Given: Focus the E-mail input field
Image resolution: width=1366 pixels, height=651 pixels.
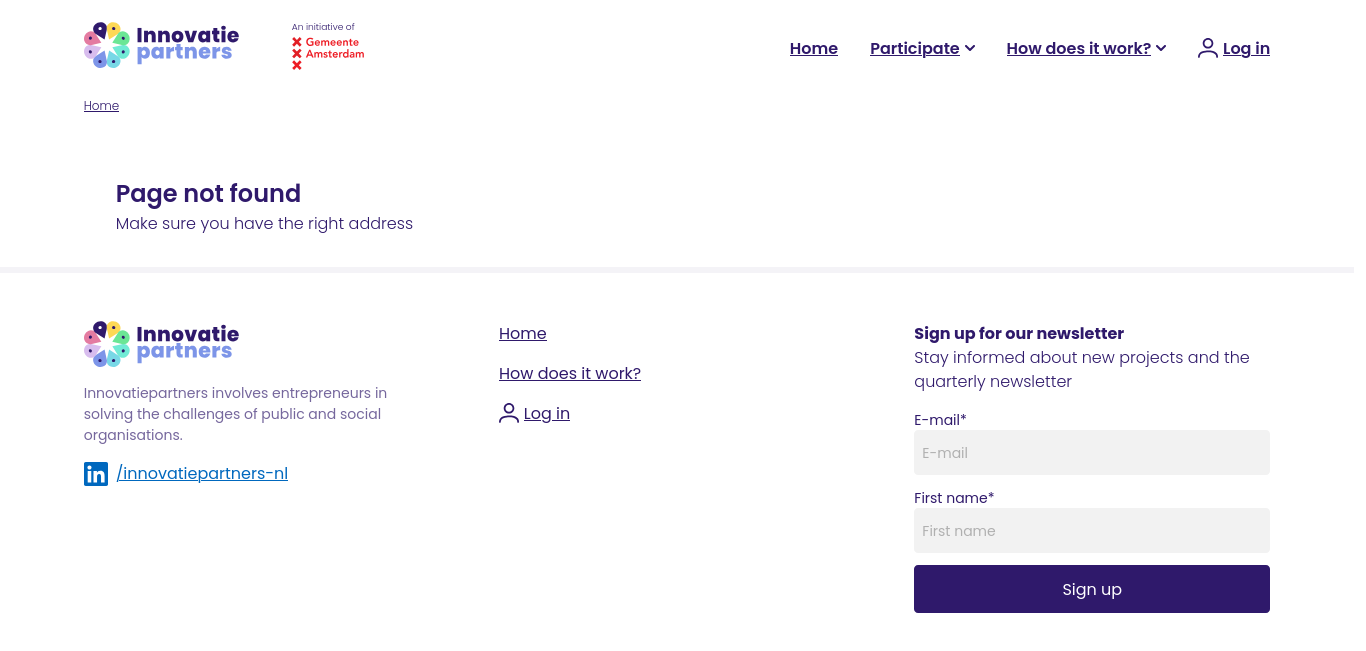Looking at the screenshot, I should click(x=1092, y=453).
